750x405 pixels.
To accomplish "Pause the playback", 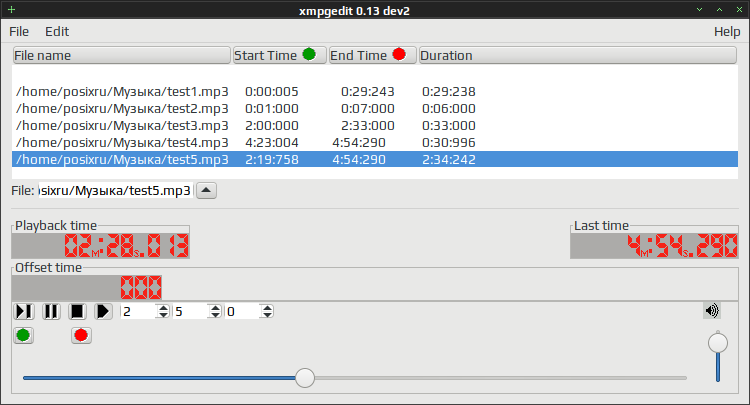I will tap(51, 312).
